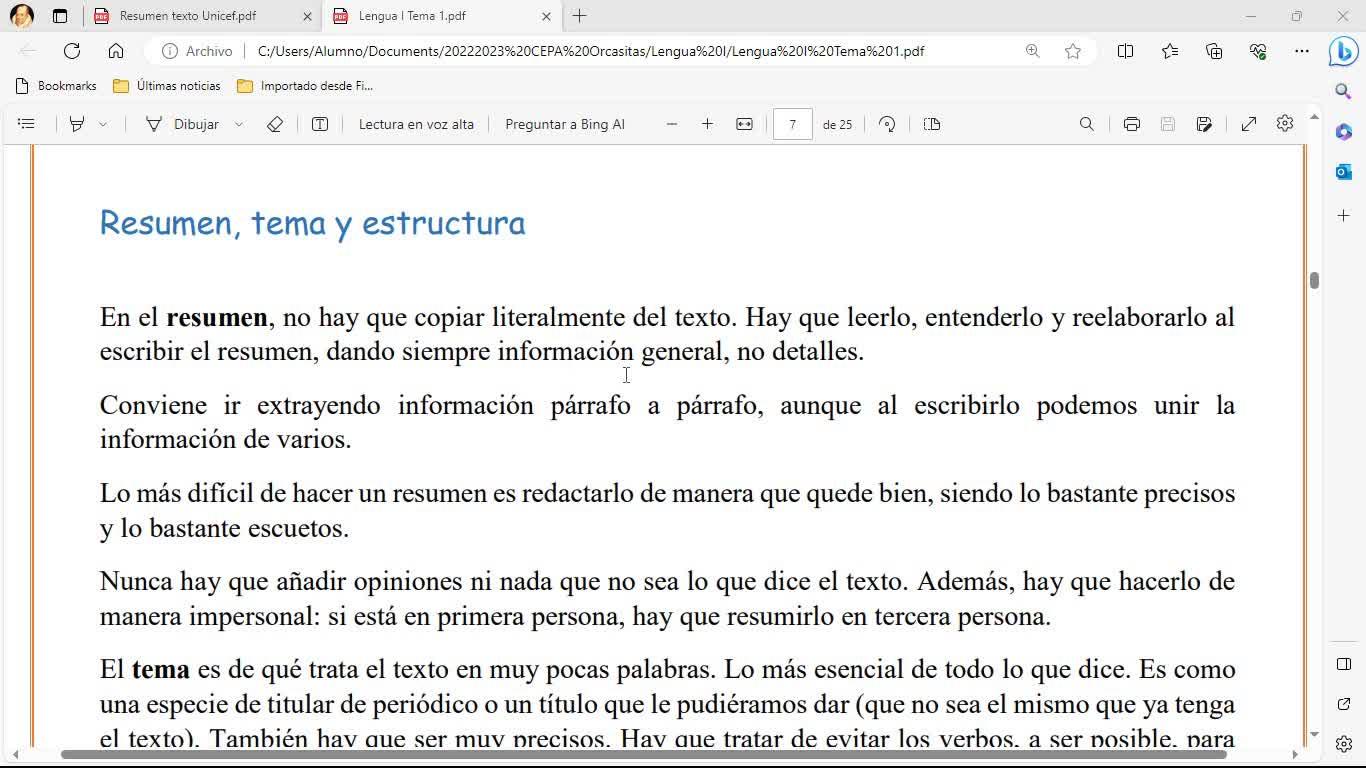The height and width of the screenshot is (768, 1366).
Task: Click the address bar file URL
Action: pyautogui.click(x=591, y=51)
